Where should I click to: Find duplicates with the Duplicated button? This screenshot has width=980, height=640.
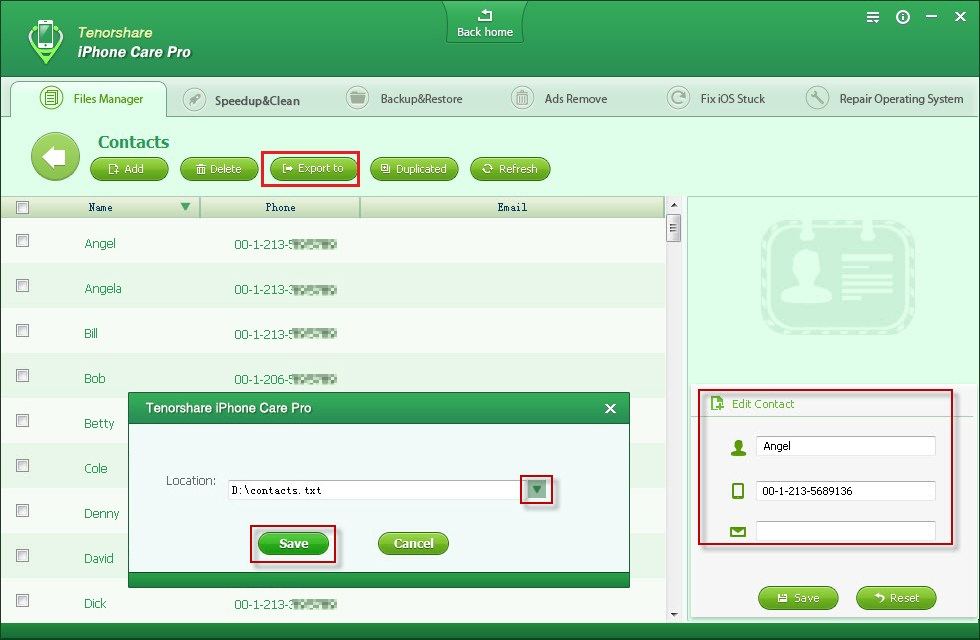coord(414,169)
